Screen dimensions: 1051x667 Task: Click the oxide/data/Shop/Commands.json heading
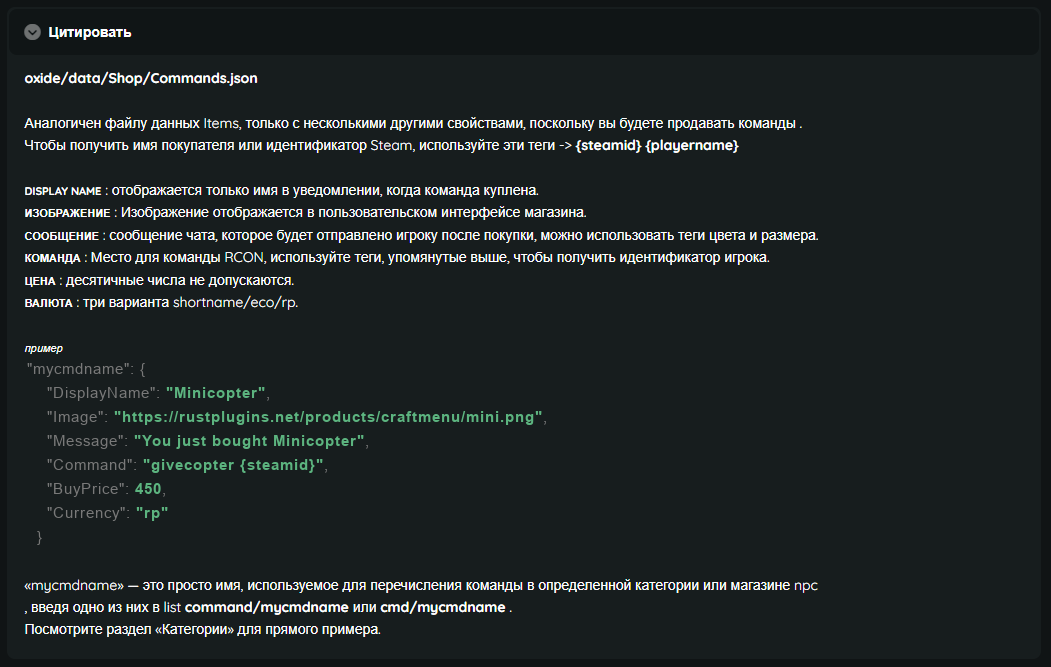140,77
